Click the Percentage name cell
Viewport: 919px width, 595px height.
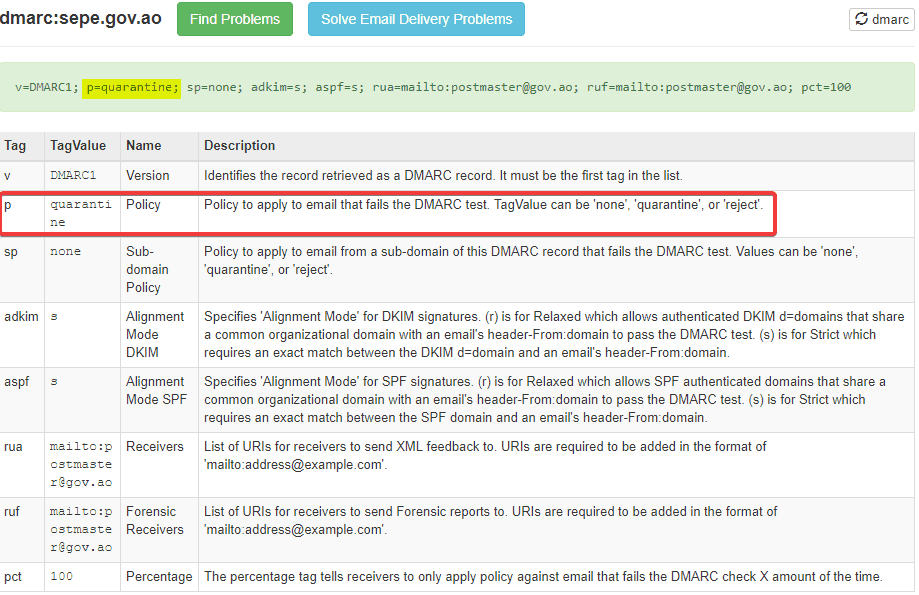(159, 577)
